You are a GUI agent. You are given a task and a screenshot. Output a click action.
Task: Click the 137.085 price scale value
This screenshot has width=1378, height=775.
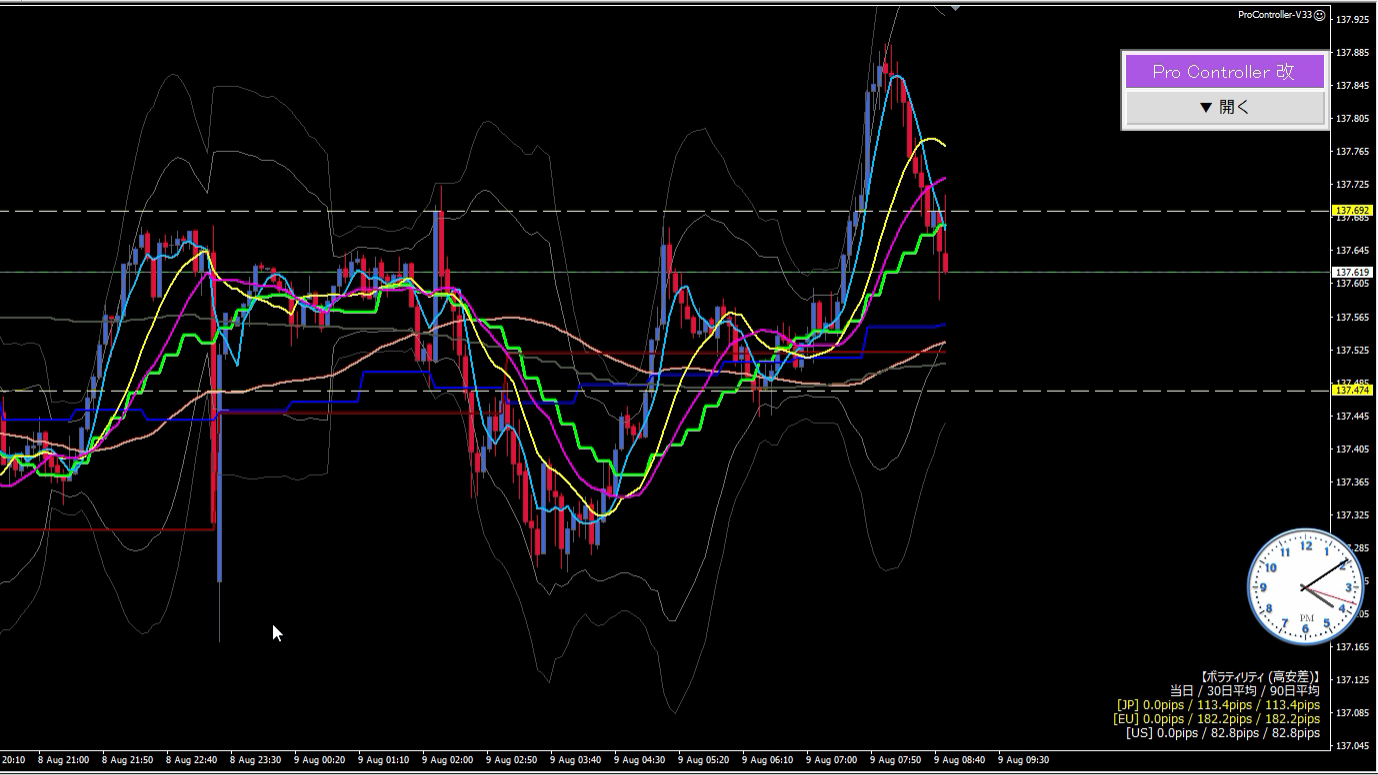[1352, 713]
